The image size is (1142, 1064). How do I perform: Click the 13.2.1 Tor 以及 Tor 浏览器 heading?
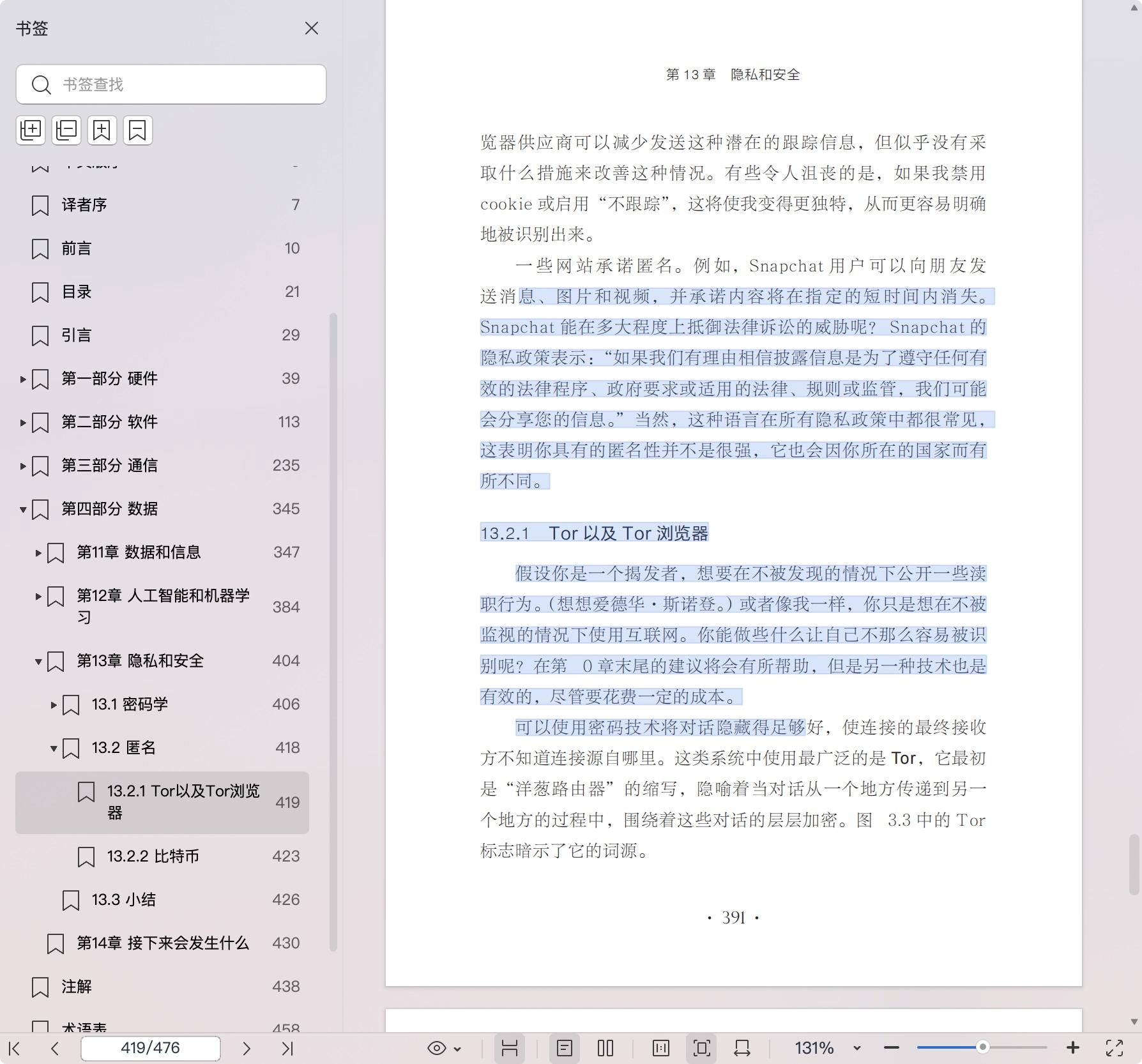click(x=595, y=533)
